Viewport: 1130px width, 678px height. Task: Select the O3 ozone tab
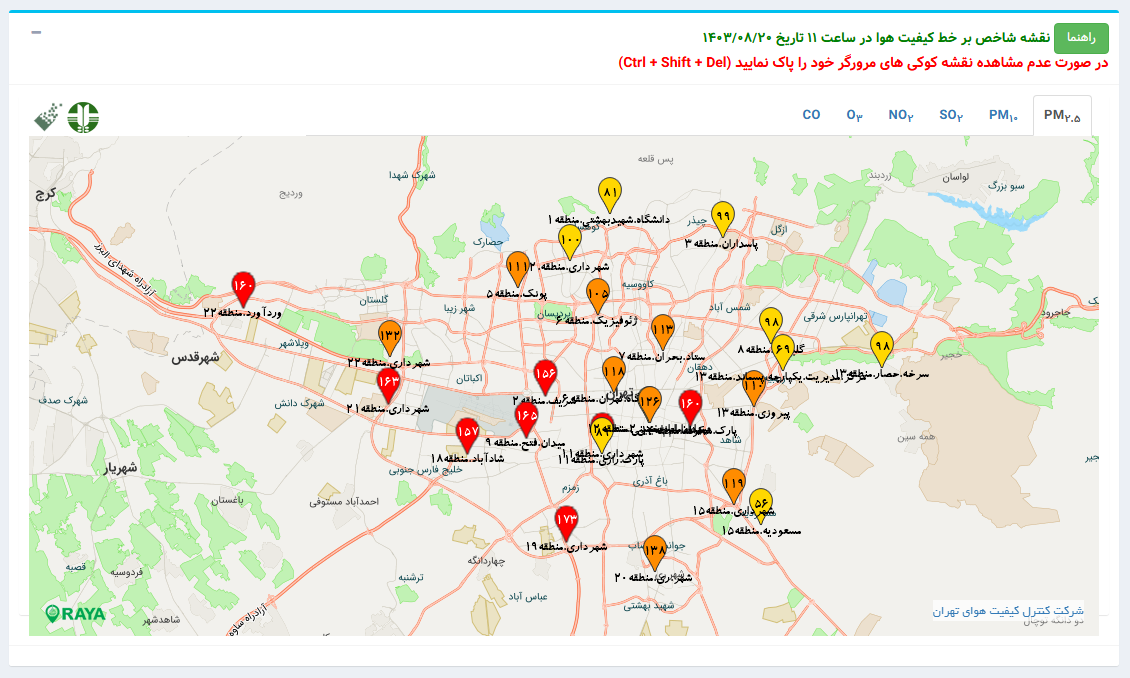[x=855, y=115]
